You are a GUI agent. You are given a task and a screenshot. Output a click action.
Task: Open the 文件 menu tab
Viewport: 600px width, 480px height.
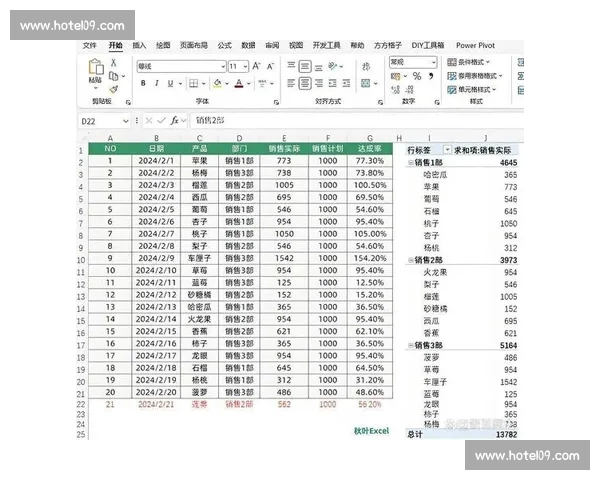90,46
